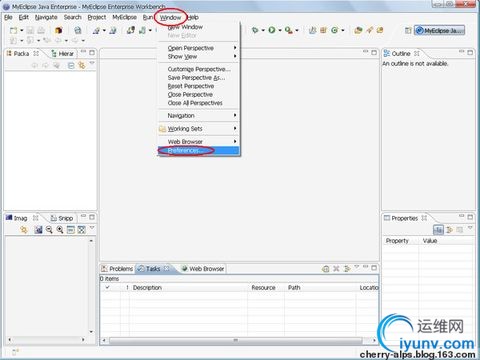
Task: Select New Window menu entry
Action: [199, 27]
